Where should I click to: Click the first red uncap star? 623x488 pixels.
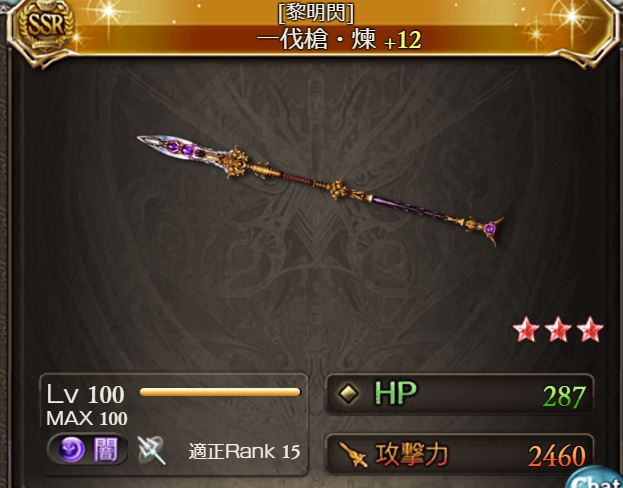tap(526, 329)
